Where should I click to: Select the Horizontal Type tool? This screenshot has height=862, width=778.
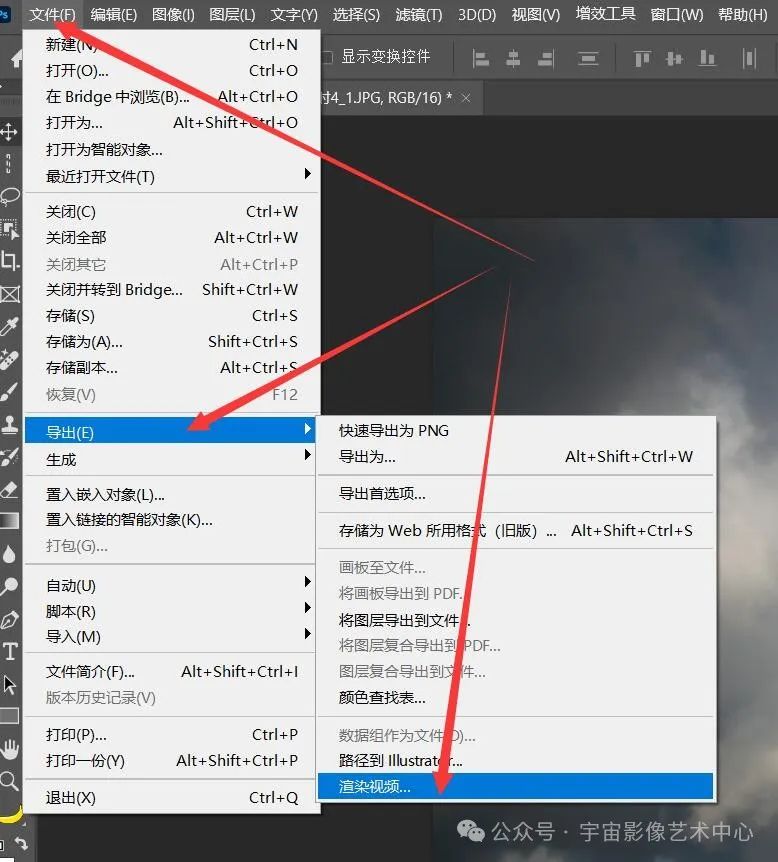[x=10, y=652]
